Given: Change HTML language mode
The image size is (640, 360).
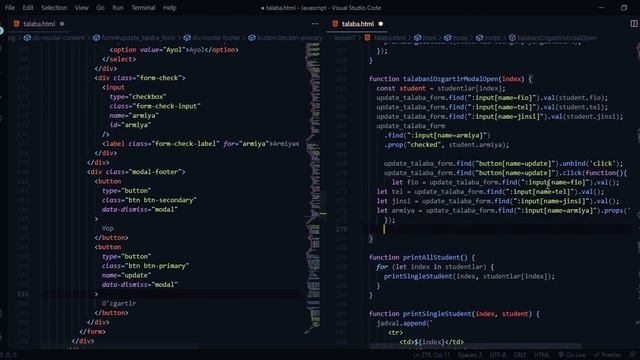Looking at the screenshot, I should (x=542, y=355).
